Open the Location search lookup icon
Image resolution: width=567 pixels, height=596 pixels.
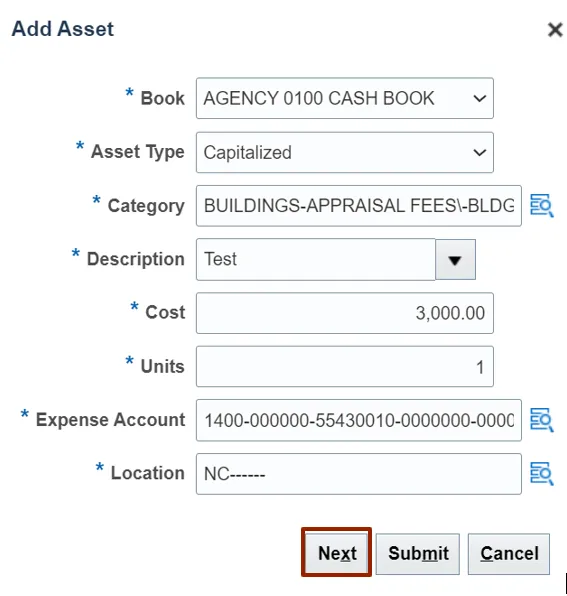[x=542, y=474]
